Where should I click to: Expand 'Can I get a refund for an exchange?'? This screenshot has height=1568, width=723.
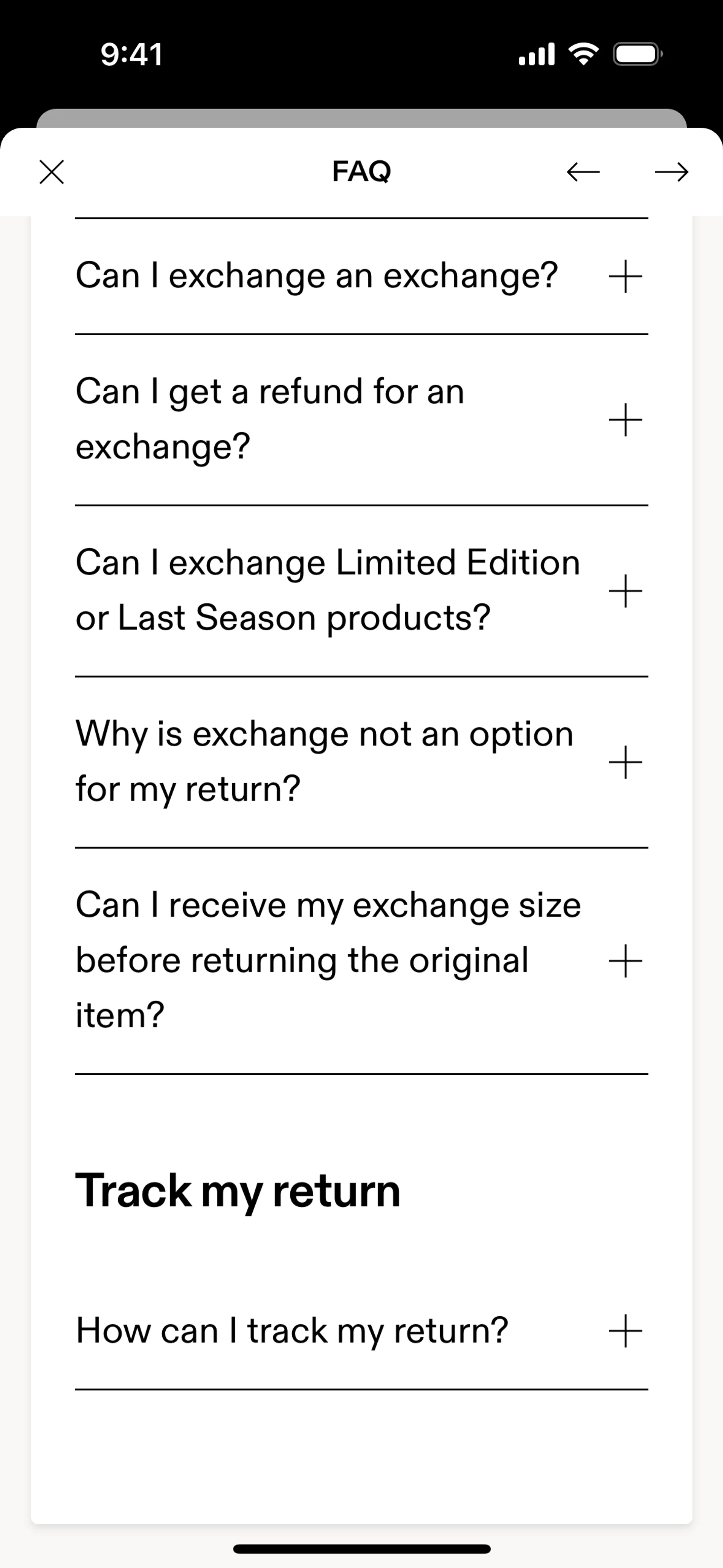(x=270, y=419)
